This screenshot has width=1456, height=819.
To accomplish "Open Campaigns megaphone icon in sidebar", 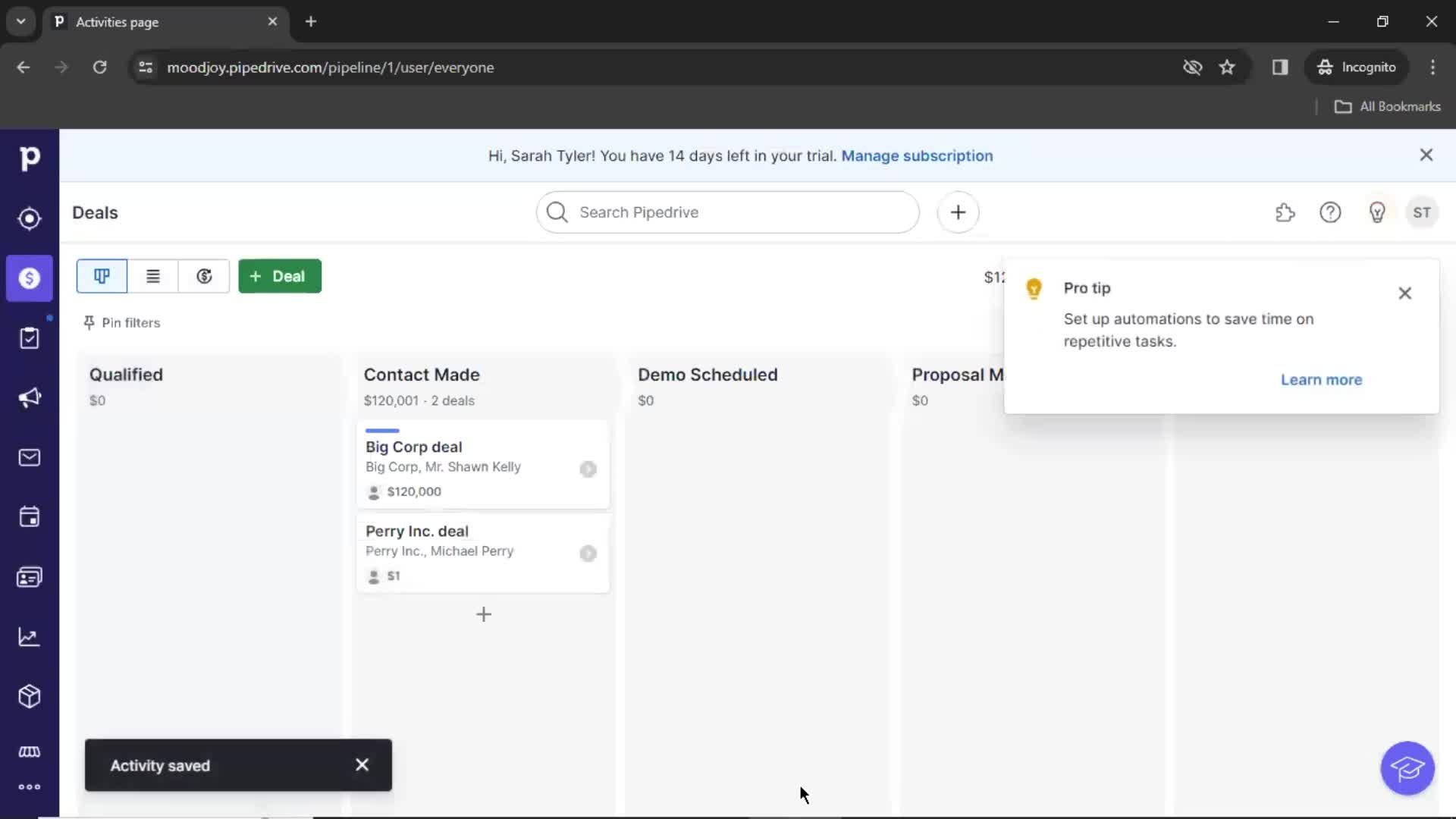I will (30, 397).
